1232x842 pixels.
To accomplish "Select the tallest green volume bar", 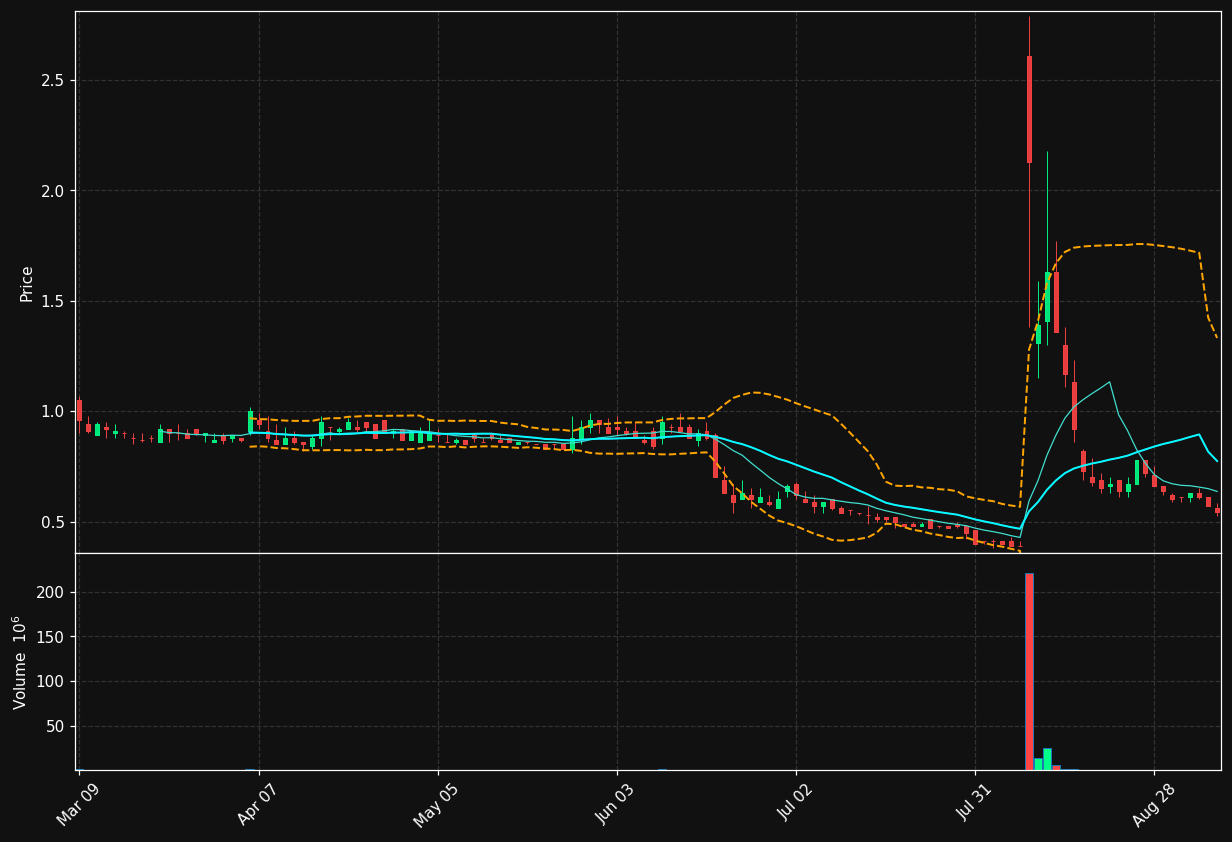I will tap(1047, 759).
